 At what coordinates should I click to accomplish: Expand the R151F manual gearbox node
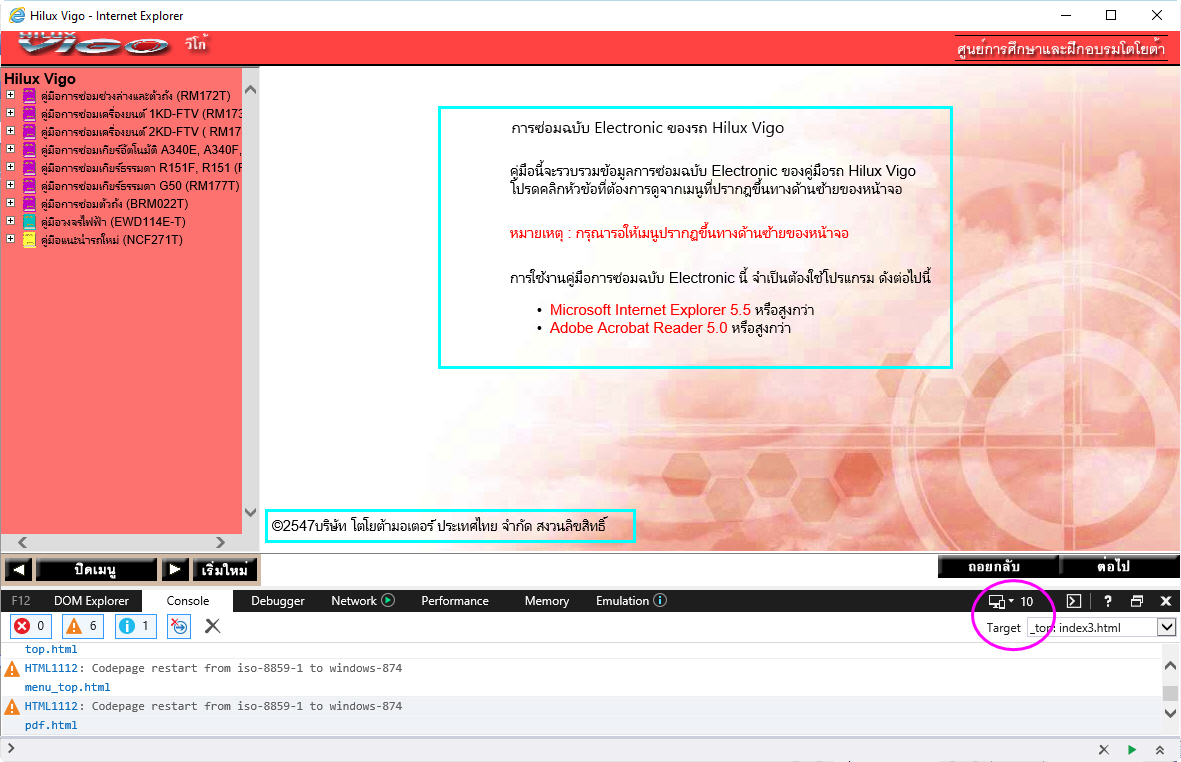[x=11, y=167]
